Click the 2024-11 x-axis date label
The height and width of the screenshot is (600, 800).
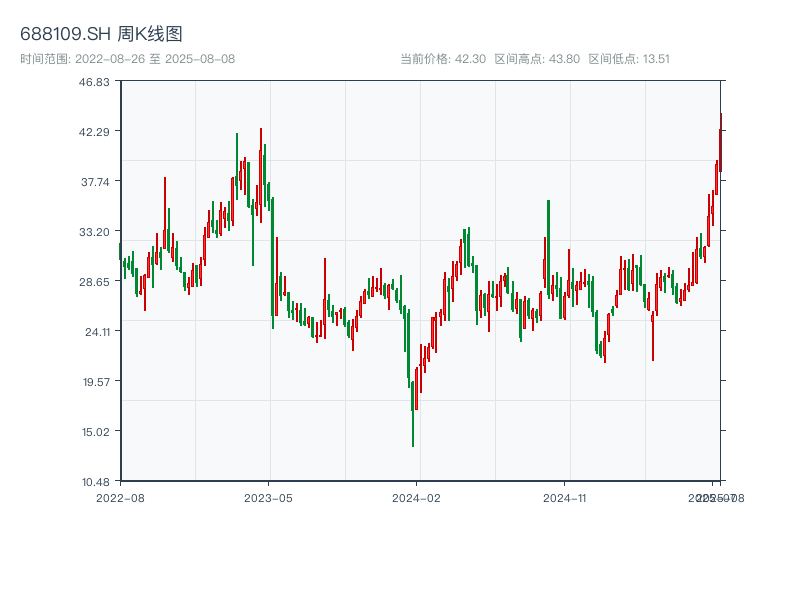point(565,497)
